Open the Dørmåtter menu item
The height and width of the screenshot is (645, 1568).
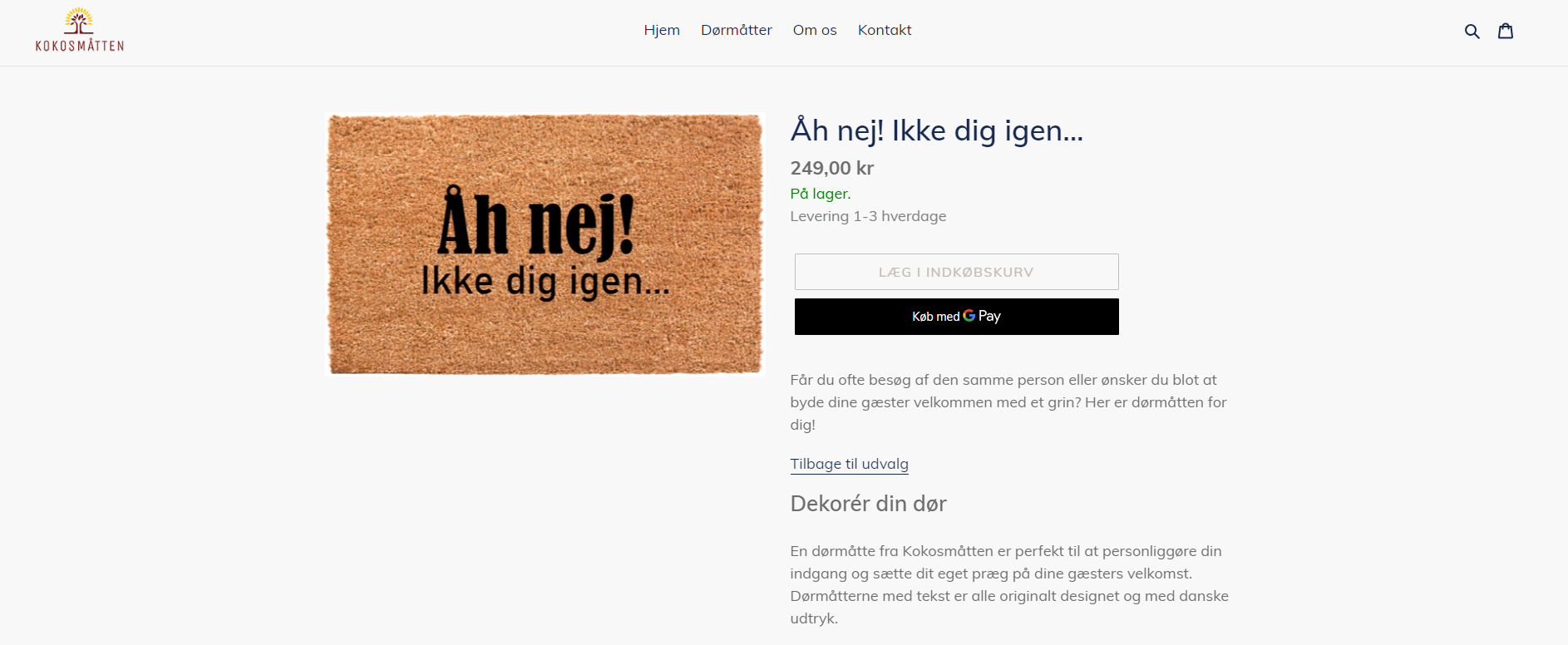point(736,30)
